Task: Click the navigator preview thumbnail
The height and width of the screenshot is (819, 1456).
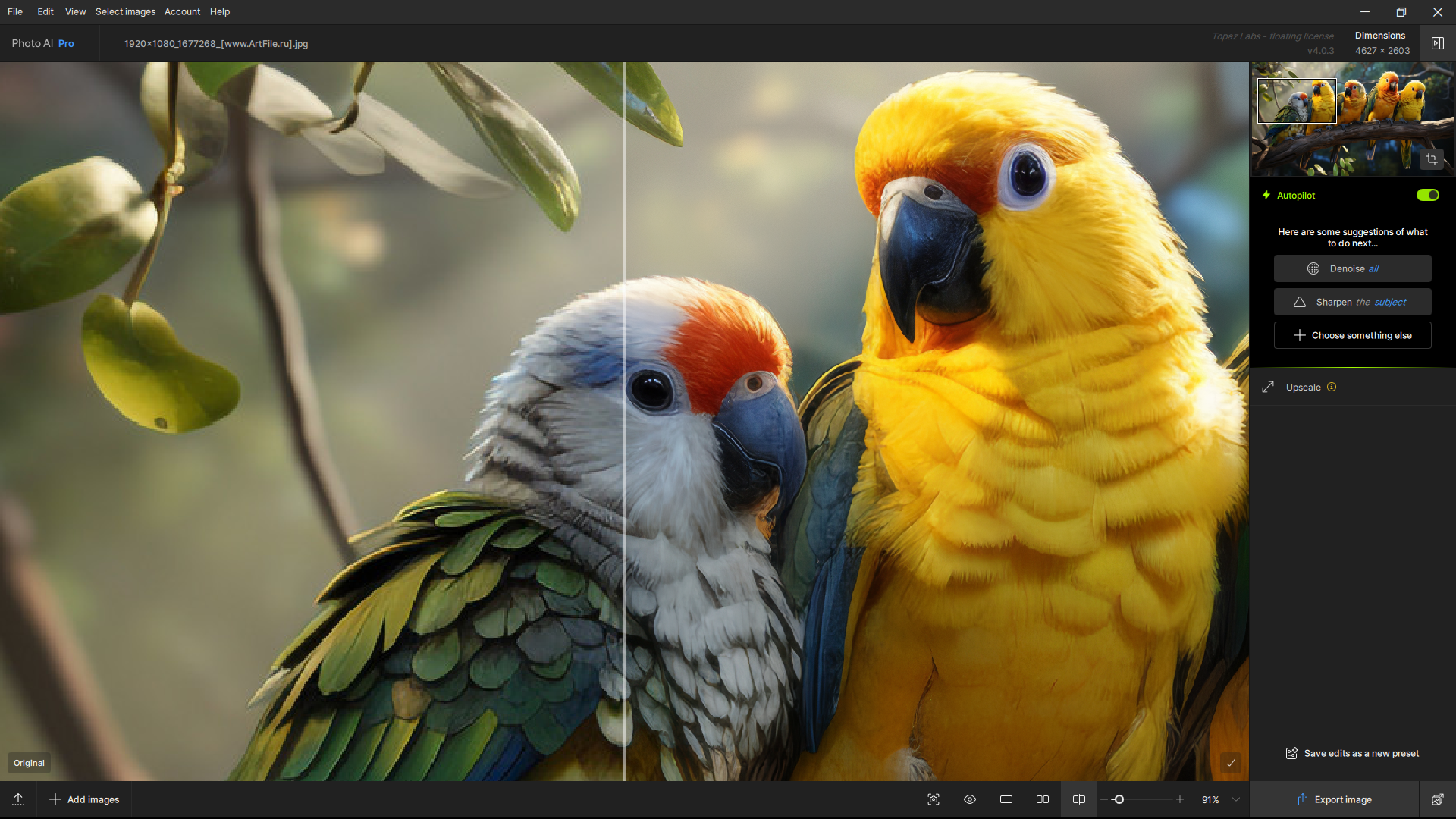Action: (x=1352, y=119)
